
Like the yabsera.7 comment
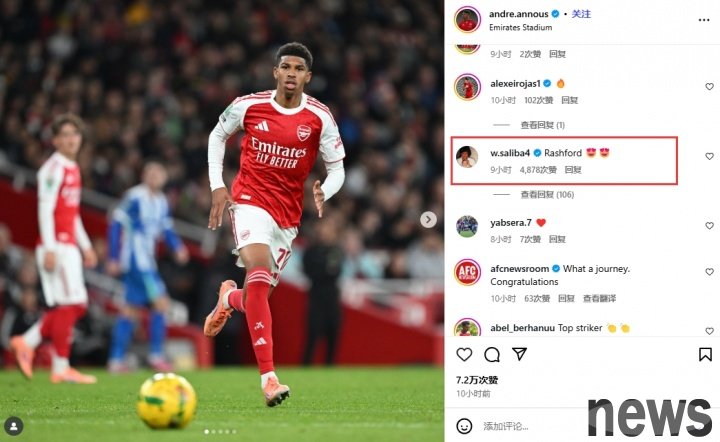tap(709, 226)
